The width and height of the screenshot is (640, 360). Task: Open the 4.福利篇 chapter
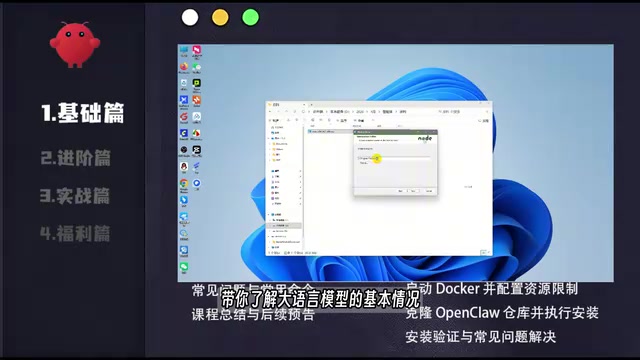point(75,233)
